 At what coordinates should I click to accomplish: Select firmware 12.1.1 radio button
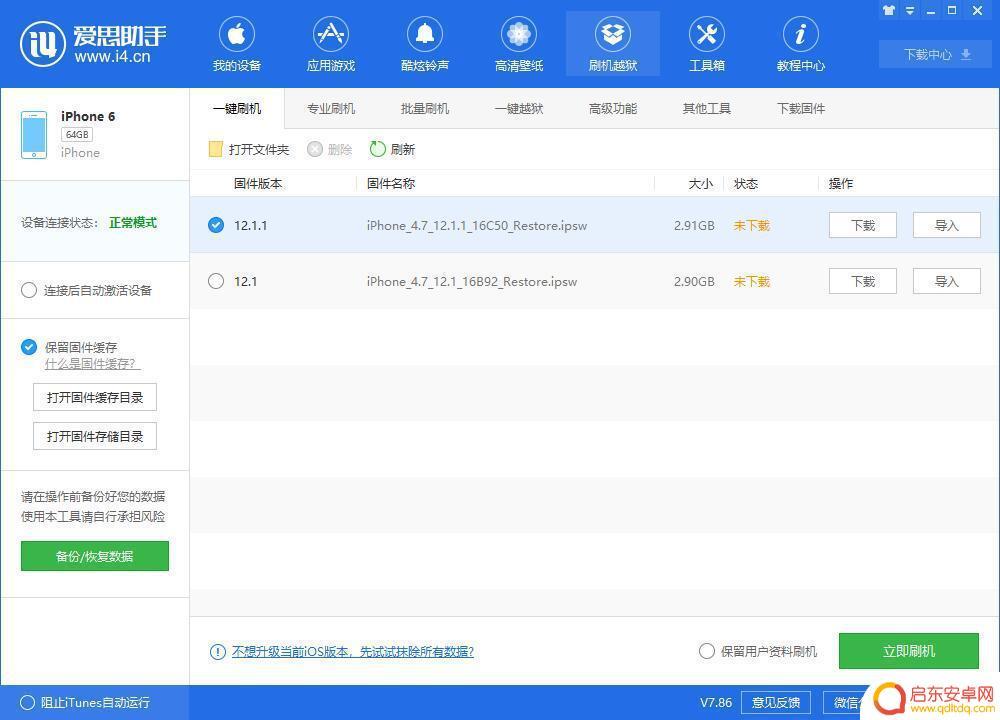coord(216,225)
